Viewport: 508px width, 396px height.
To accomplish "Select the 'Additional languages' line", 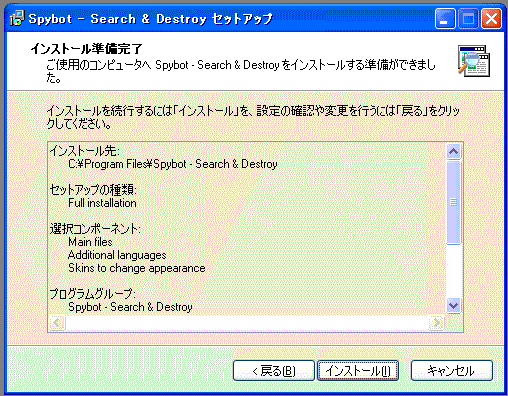I will pos(117,255).
